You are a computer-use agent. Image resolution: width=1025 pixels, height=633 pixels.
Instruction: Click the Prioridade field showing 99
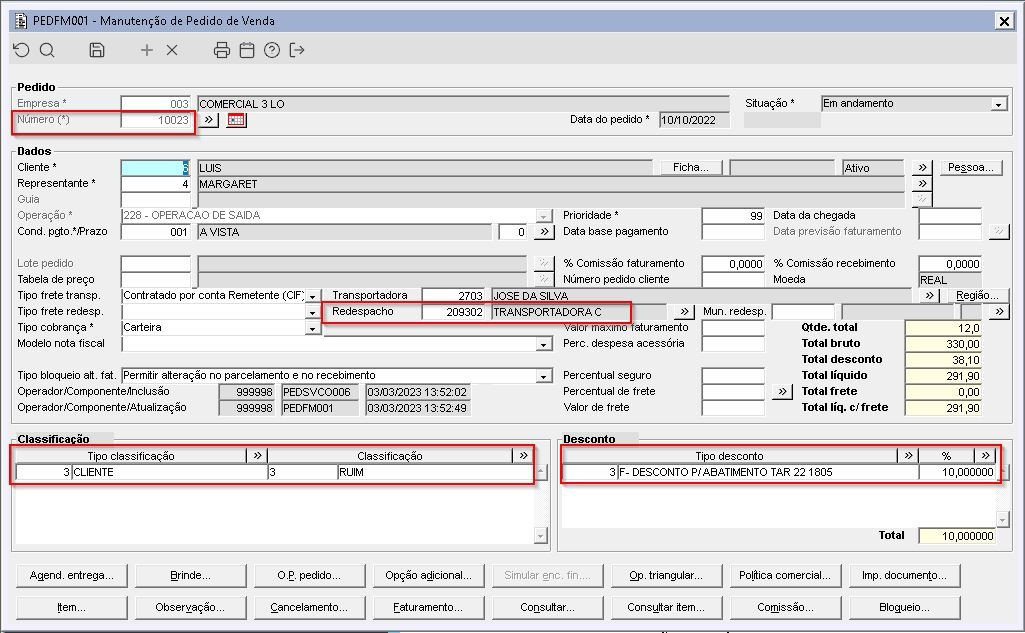[x=733, y=216]
